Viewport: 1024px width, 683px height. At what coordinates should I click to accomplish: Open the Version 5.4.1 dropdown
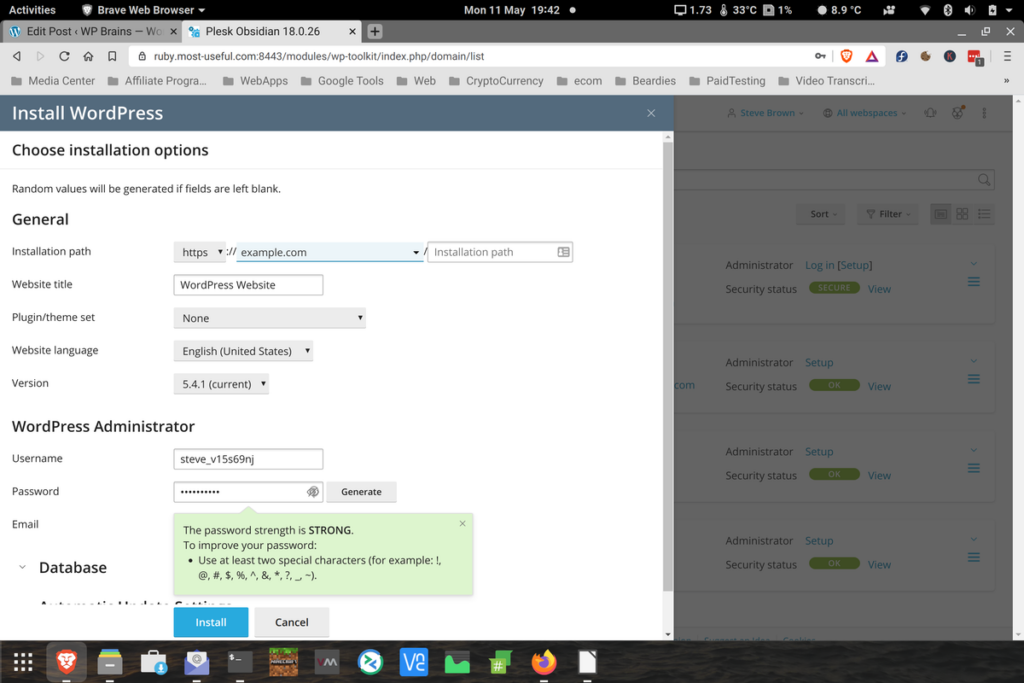(221, 384)
